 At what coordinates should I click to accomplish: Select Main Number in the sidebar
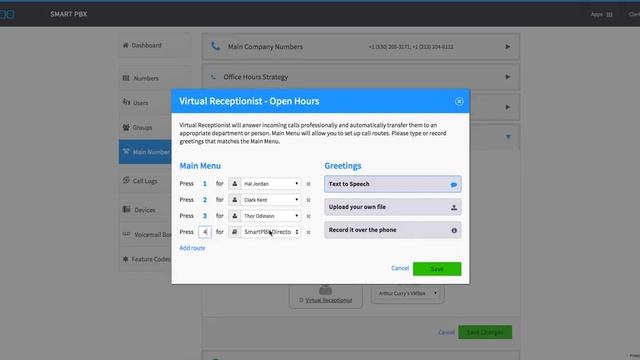click(x=145, y=152)
